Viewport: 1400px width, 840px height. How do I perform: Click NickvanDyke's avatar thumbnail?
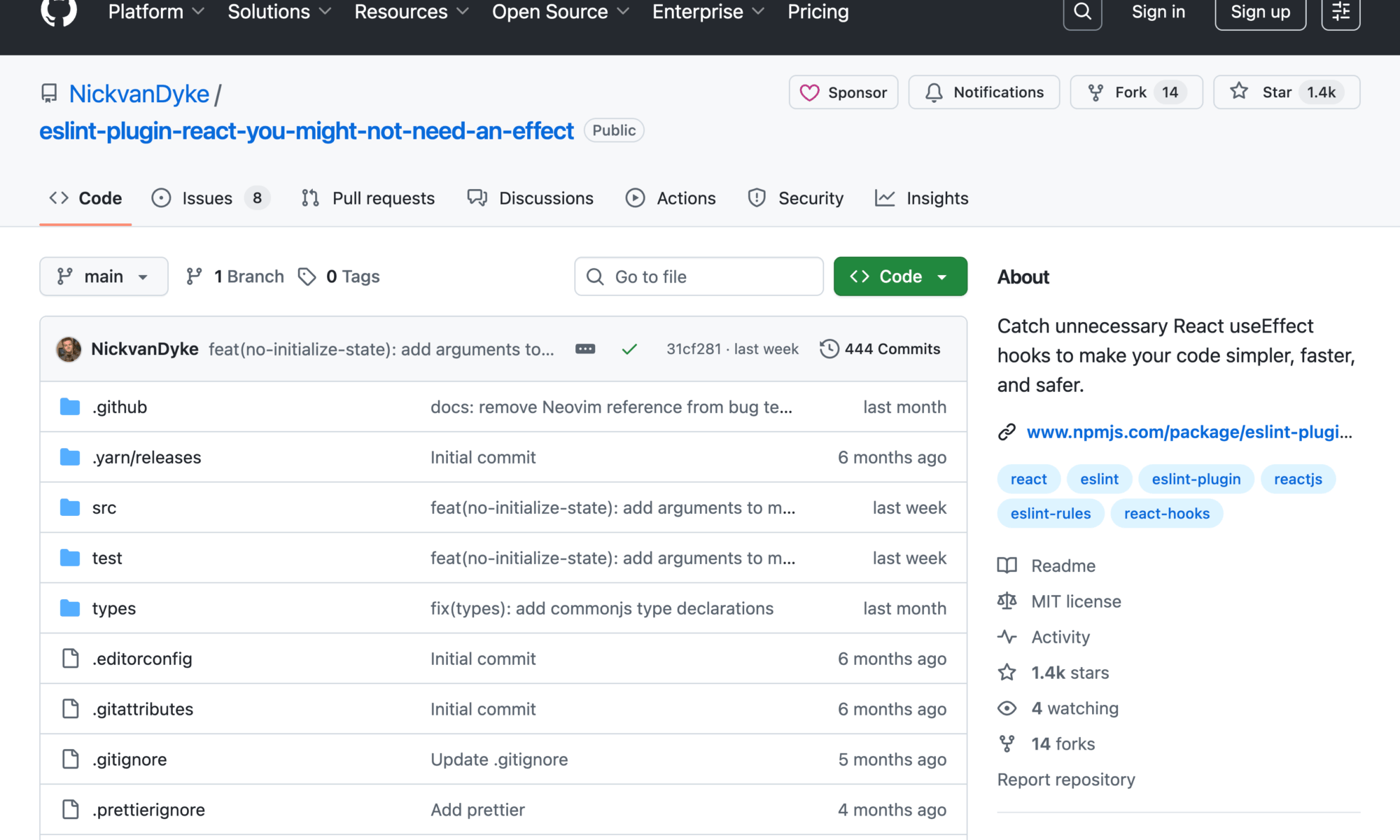[x=69, y=349]
